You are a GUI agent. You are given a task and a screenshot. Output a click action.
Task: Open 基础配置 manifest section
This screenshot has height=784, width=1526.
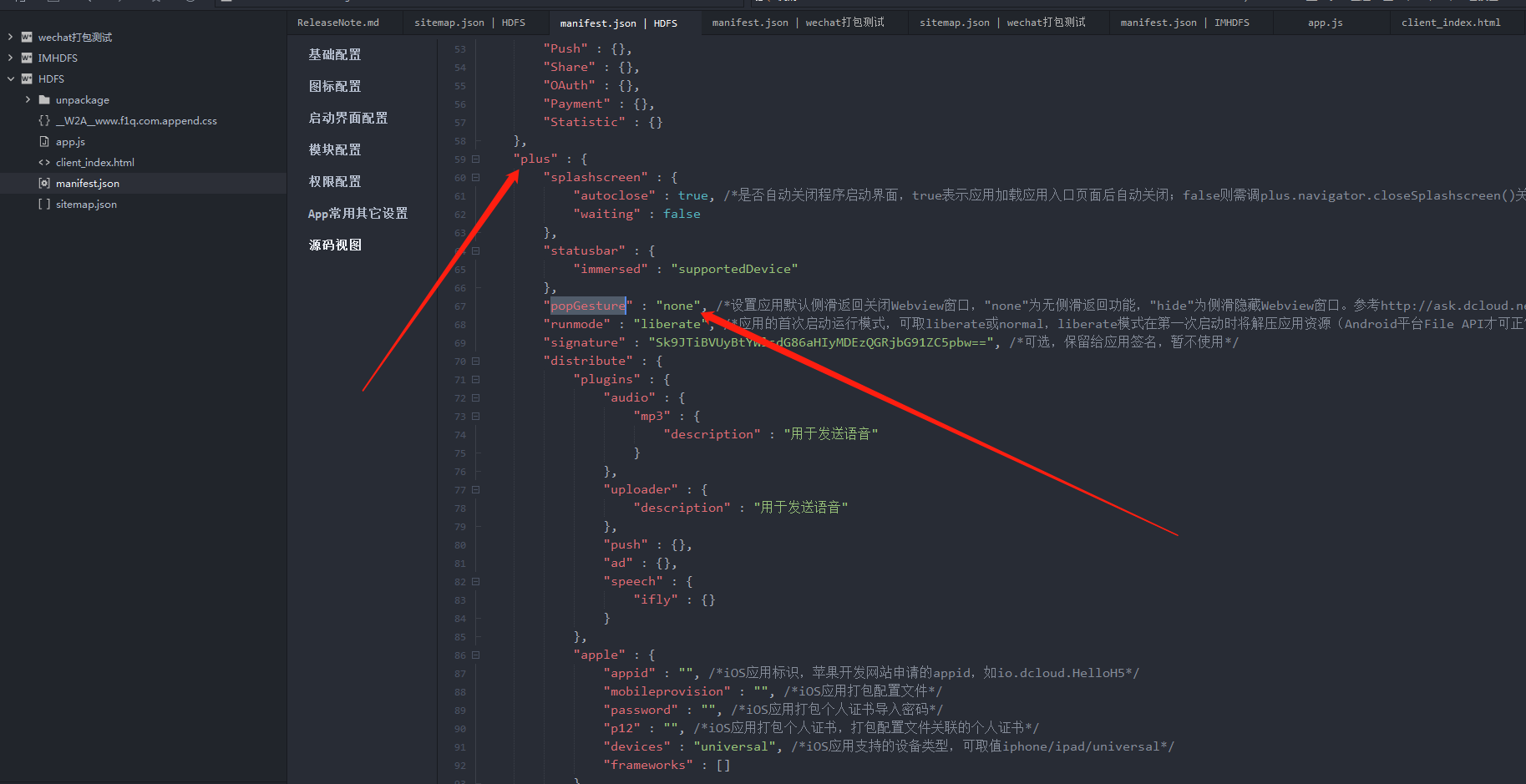tap(335, 54)
